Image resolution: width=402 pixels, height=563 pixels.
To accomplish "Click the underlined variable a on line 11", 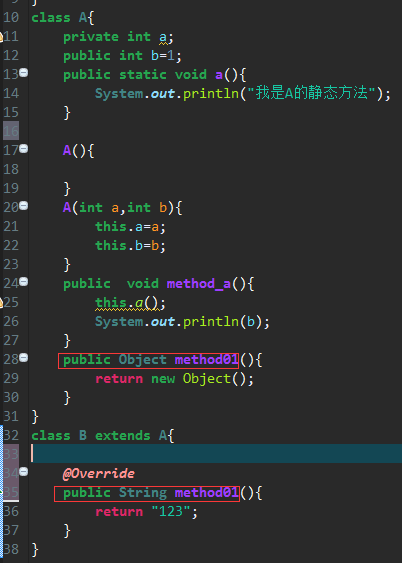I will pyautogui.click(x=163, y=37).
